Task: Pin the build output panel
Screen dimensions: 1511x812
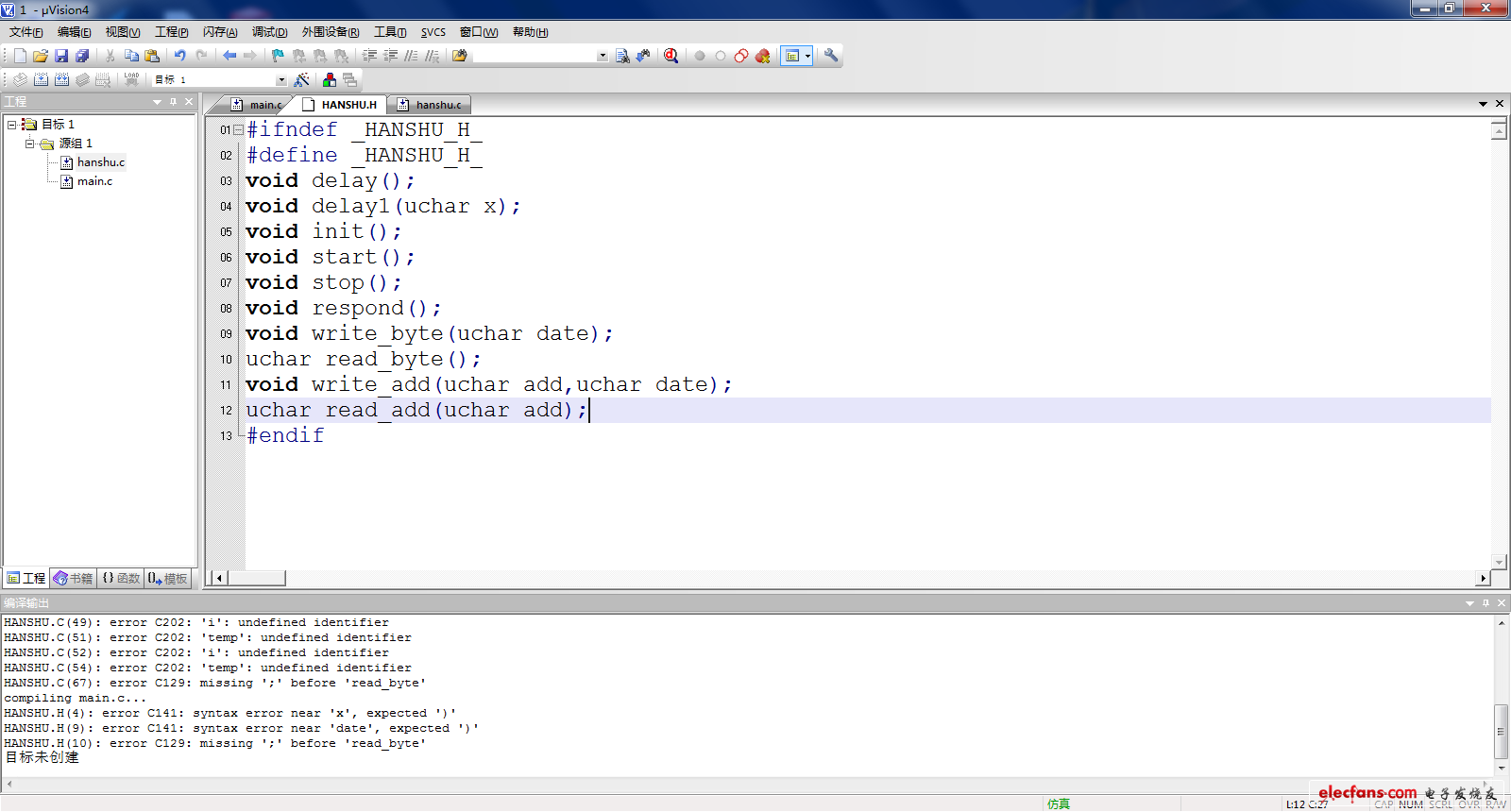Action: coord(1486,602)
